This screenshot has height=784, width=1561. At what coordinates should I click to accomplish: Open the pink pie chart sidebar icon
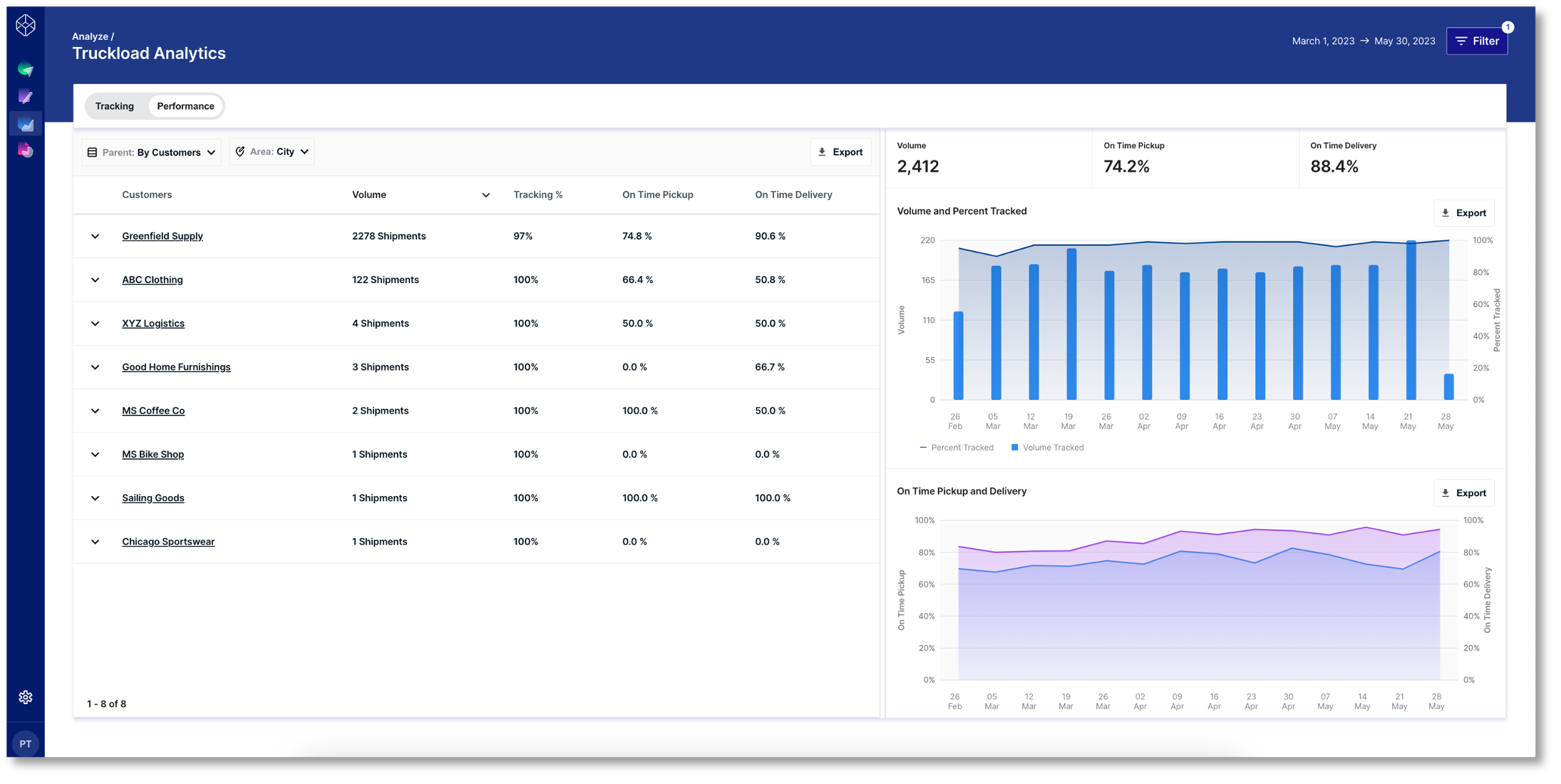point(26,150)
